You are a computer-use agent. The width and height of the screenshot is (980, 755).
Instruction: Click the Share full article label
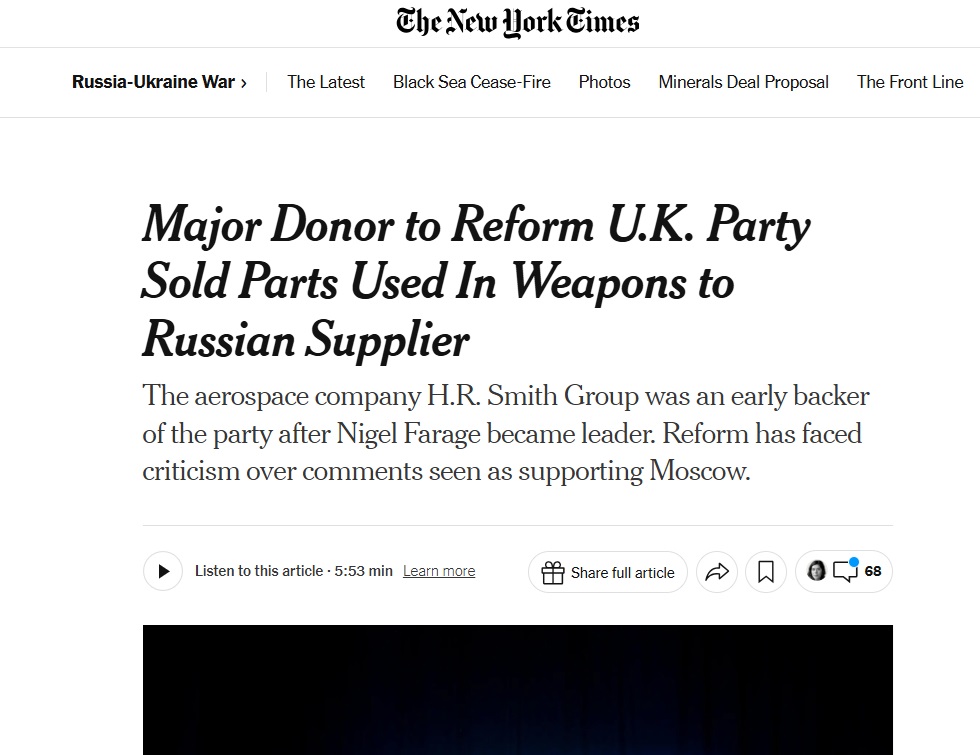coord(622,573)
